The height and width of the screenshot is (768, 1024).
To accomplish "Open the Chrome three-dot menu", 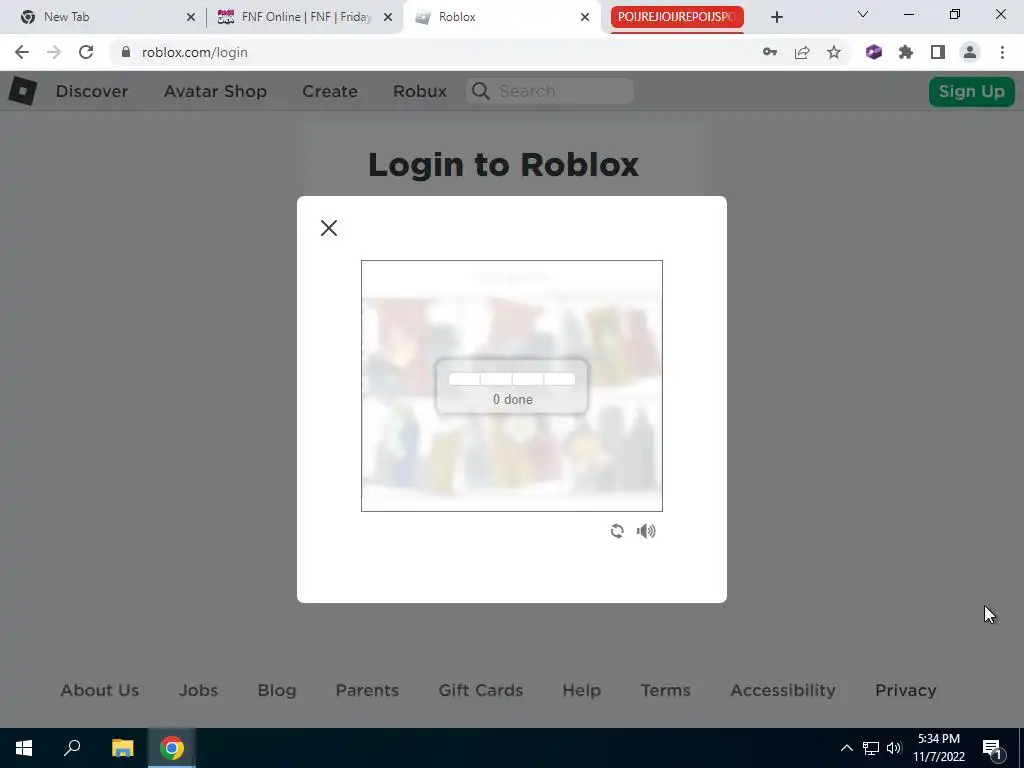I will coord(1002,52).
